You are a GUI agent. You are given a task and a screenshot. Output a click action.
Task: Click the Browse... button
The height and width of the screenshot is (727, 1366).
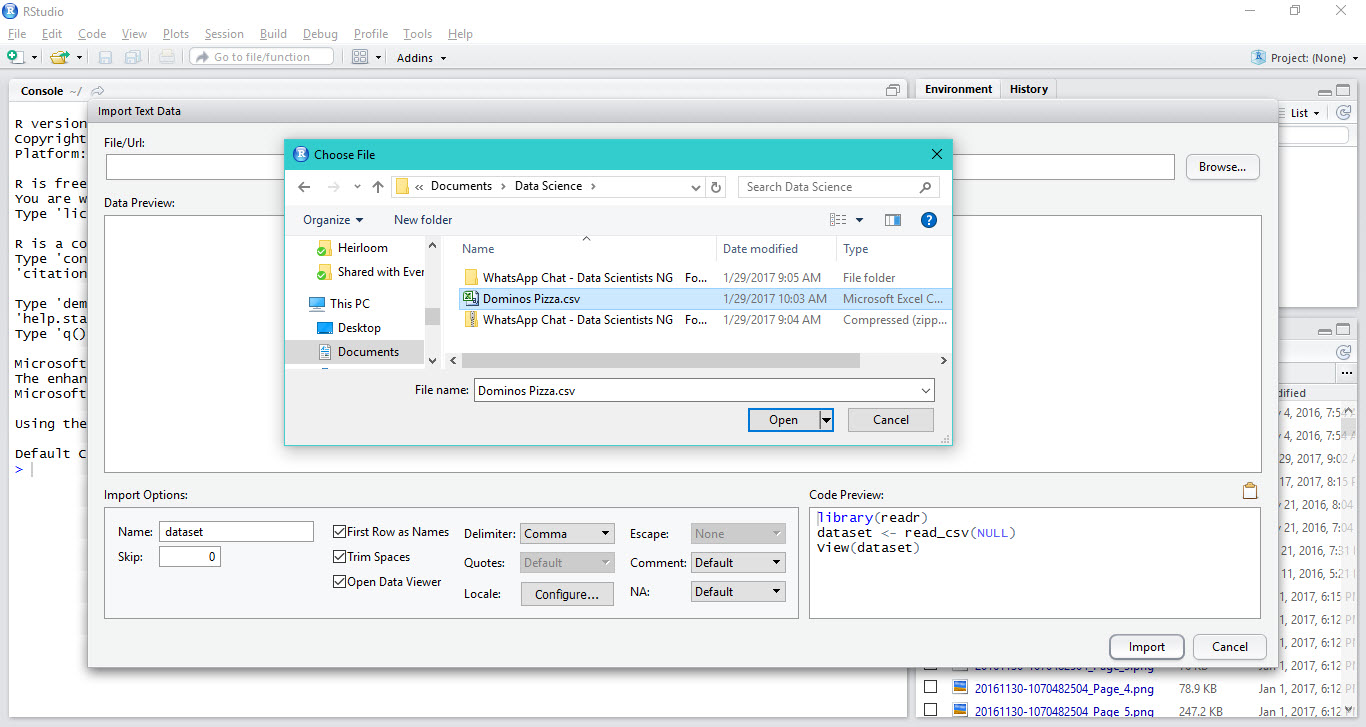pos(1222,167)
